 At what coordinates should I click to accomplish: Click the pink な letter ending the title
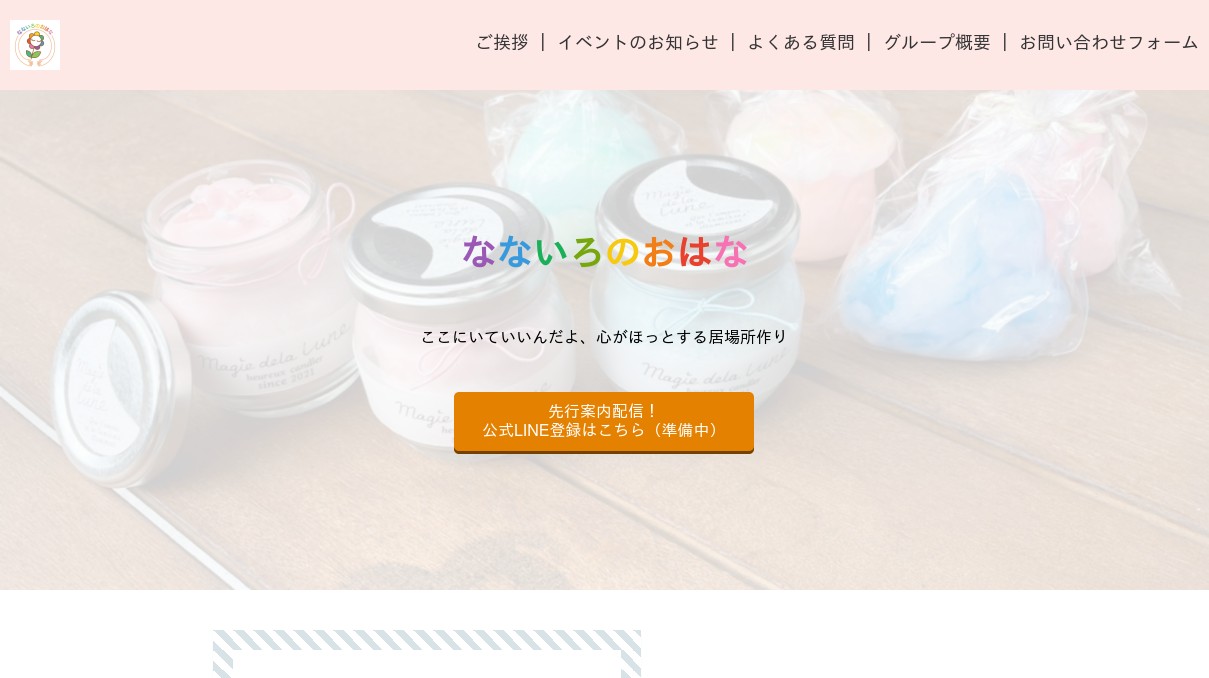pyautogui.click(x=730, y=252)
